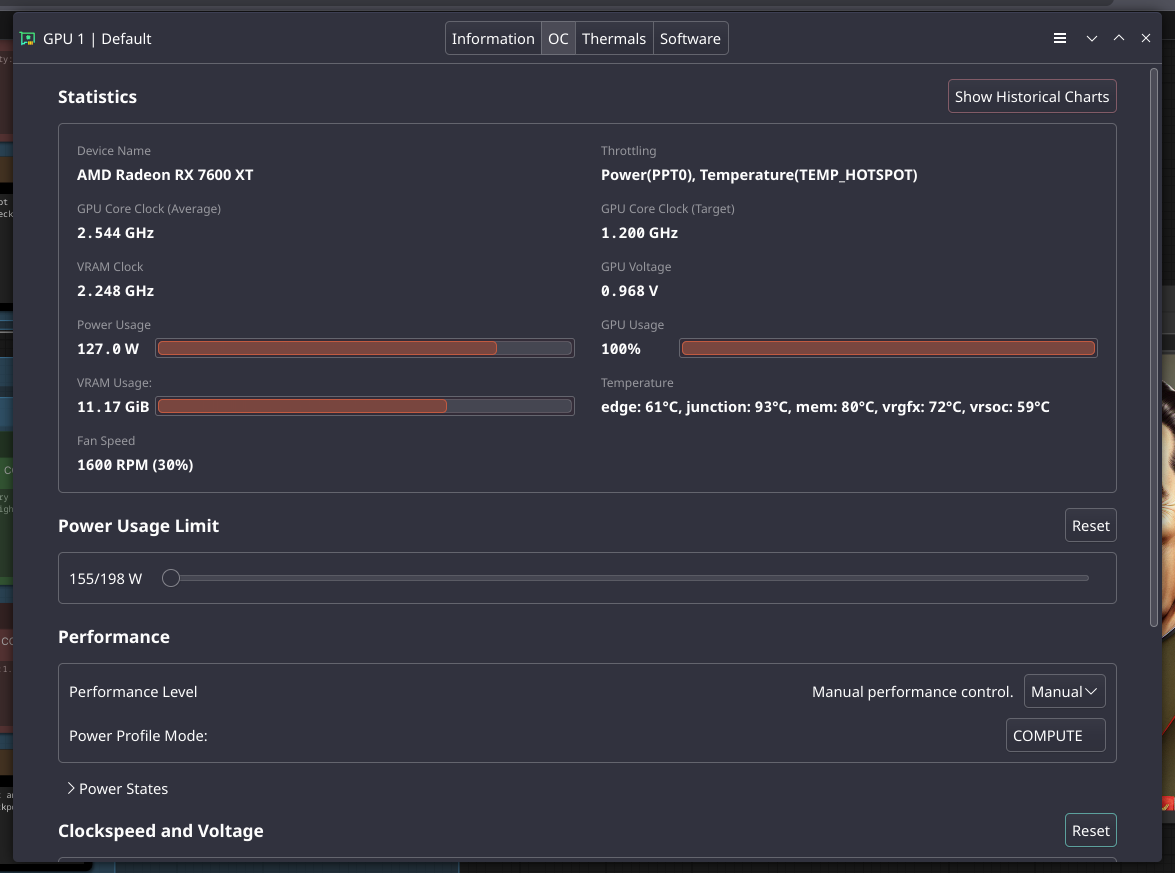The height and width of the screenshot is (873, 1175).
Task: Reset the Power Usage Limit
Action: tap(1090, 526)
